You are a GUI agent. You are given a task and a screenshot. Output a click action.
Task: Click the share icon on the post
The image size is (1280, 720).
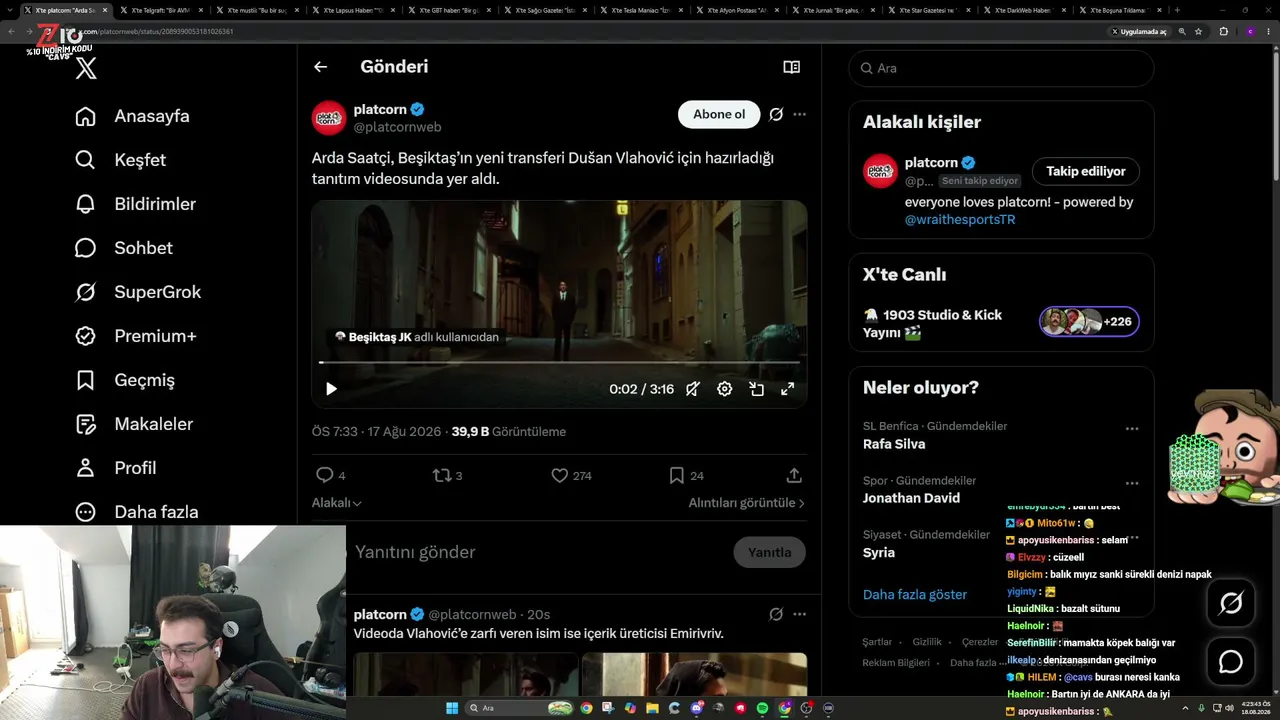(x=794, y=475)
